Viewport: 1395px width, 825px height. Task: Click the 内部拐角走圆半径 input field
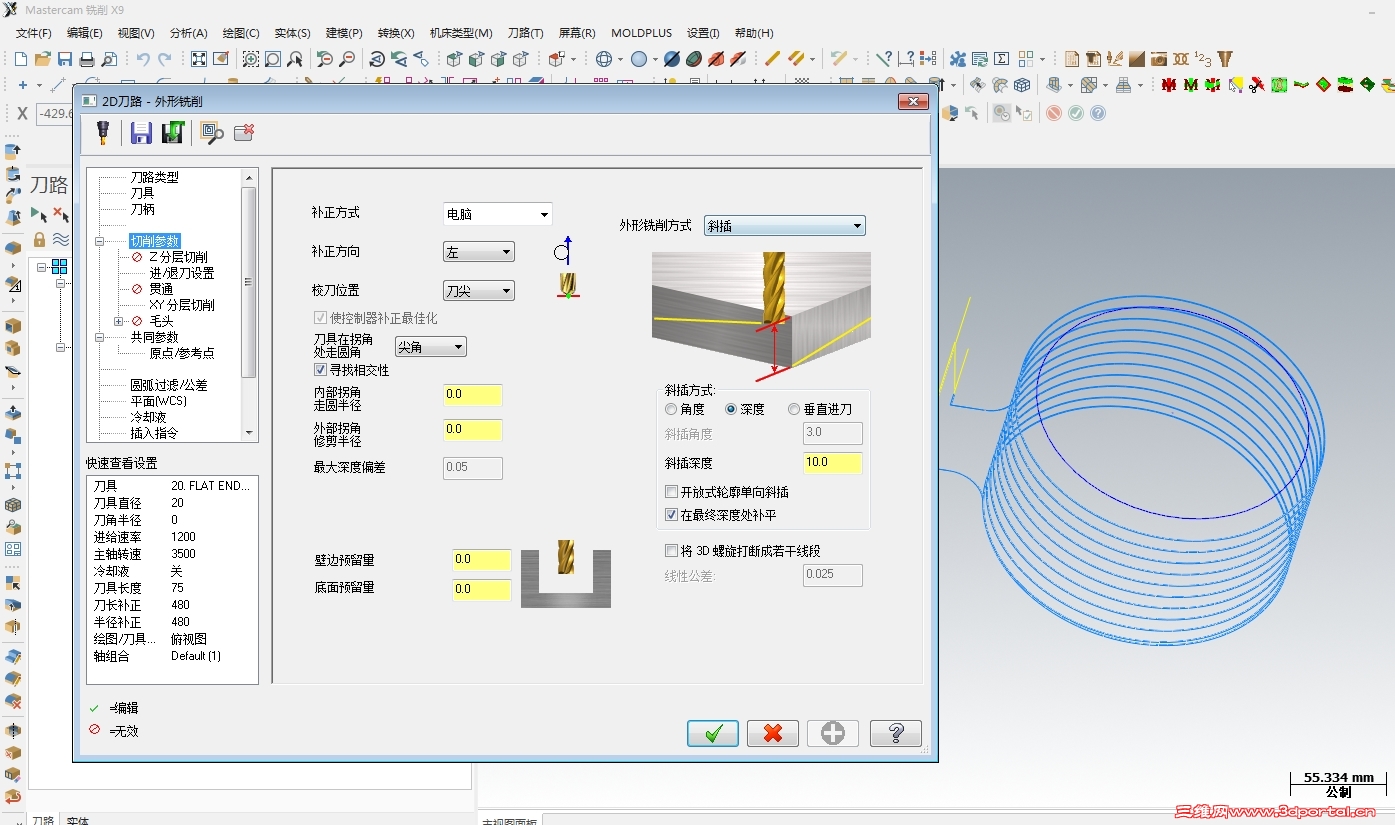[x=473, y=395]
